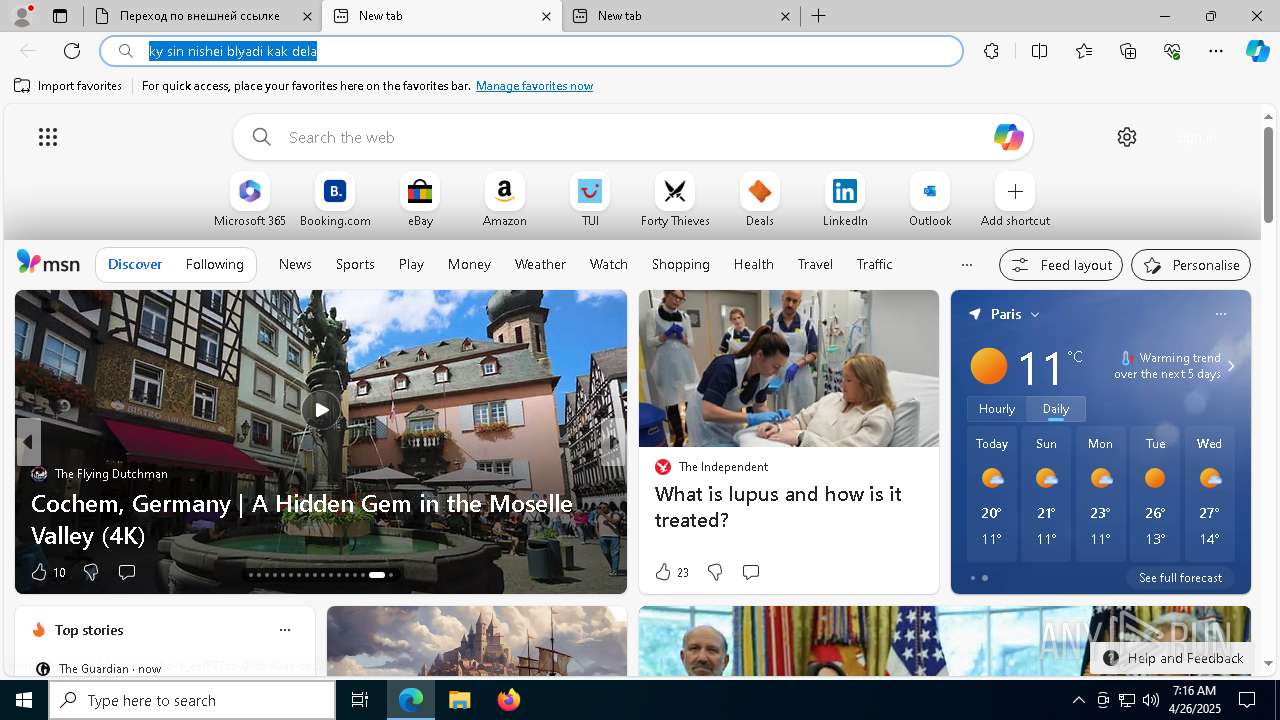Image resolution: width=1280 pixels, height=720 pixels.
Task: Dislike the Cochem Germany video
Action: coord(91,572)
